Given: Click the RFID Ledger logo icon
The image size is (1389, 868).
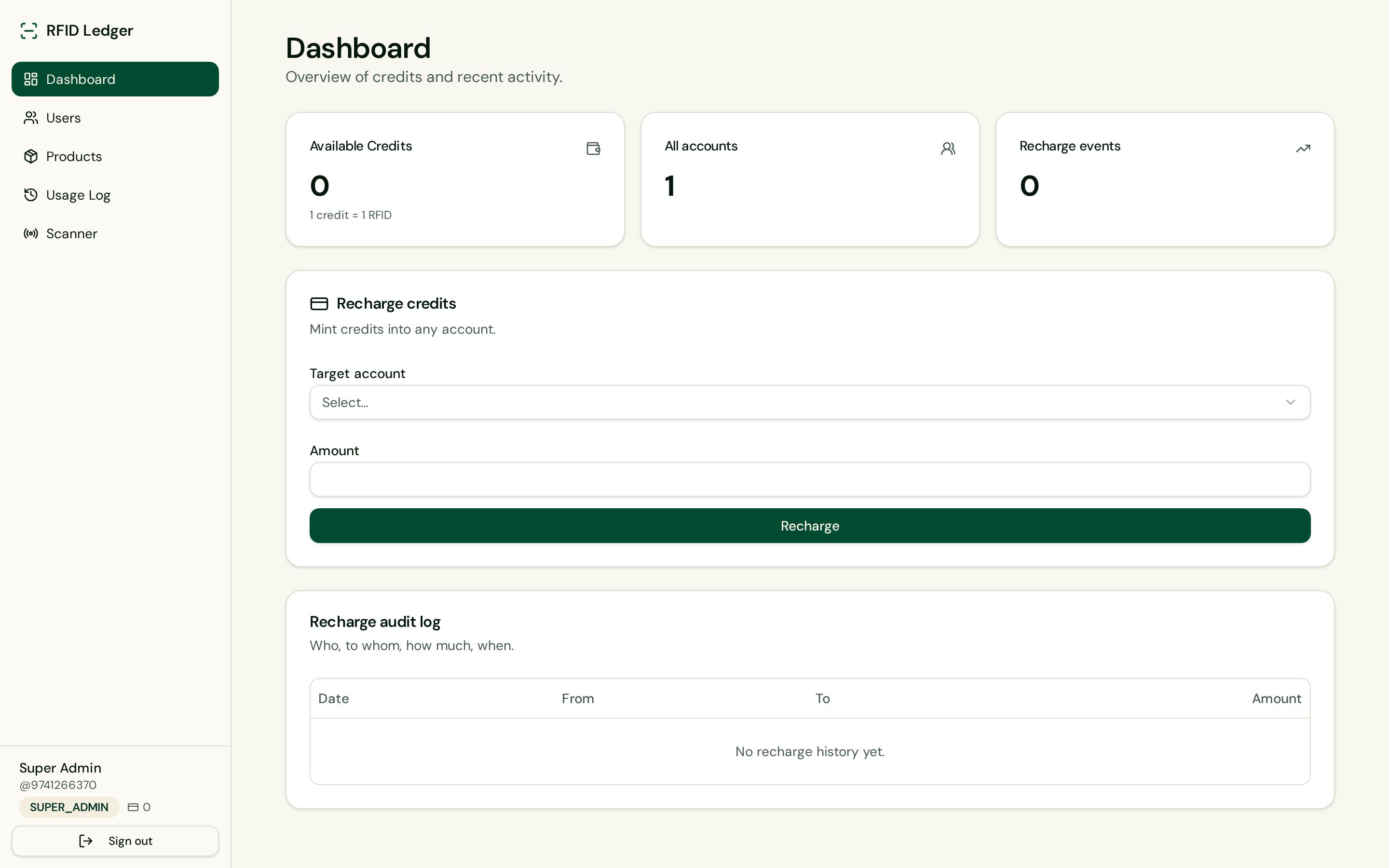Looking at the screenshot, I should (29, 30).
